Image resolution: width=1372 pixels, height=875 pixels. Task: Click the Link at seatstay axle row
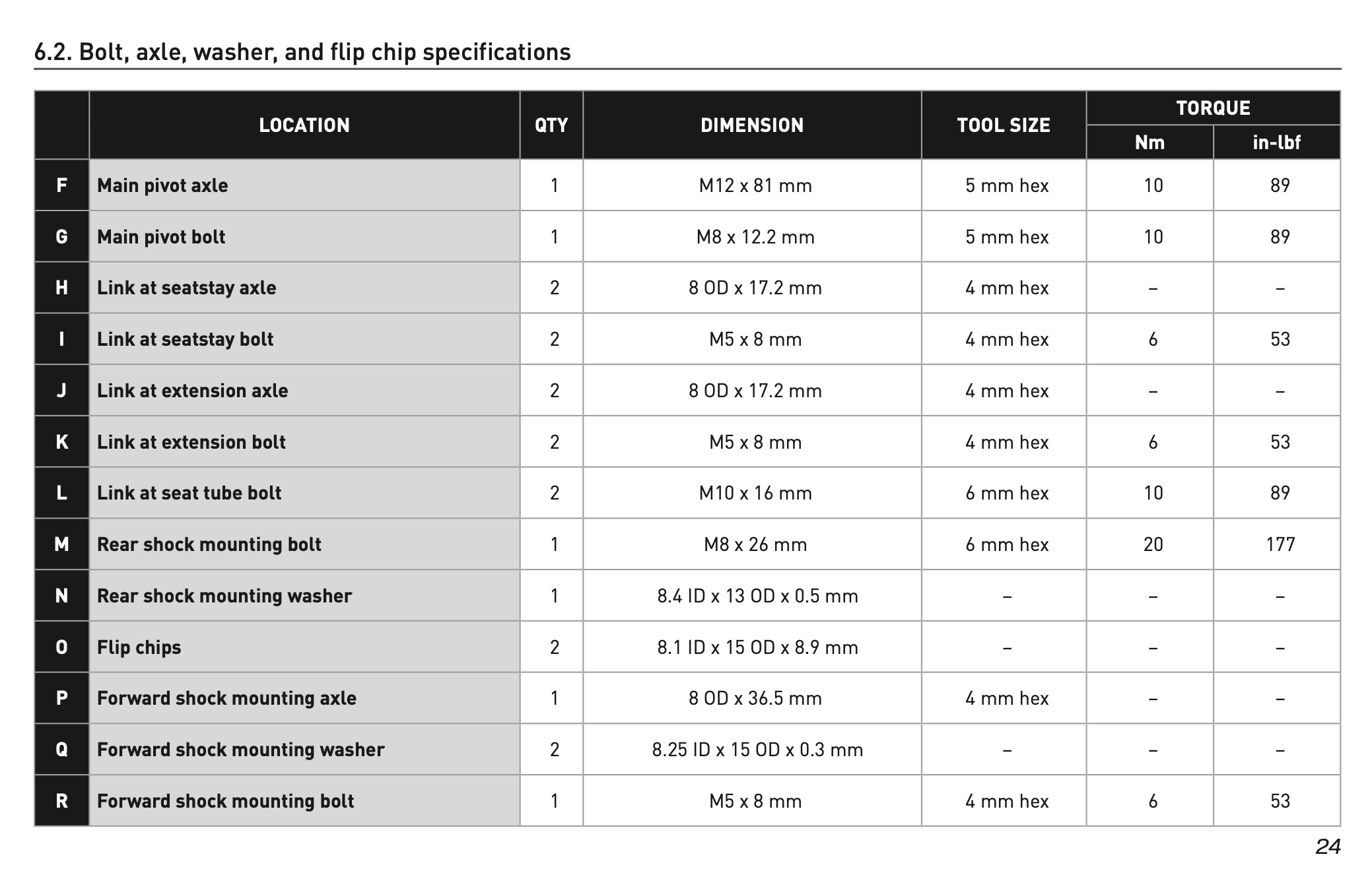[x=687, y=288]
